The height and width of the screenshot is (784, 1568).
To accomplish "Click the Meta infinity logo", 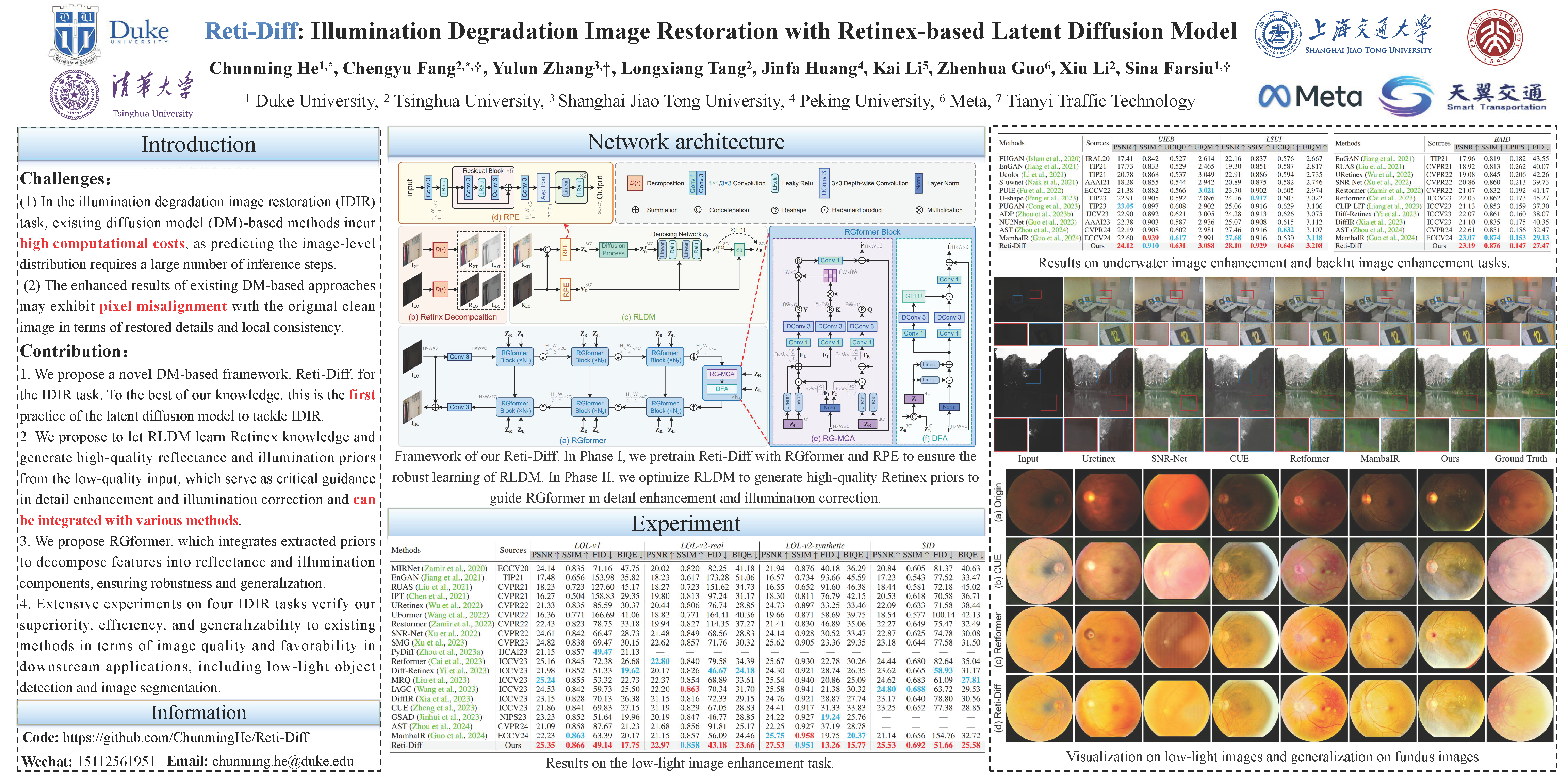I will coord(1275,97).
